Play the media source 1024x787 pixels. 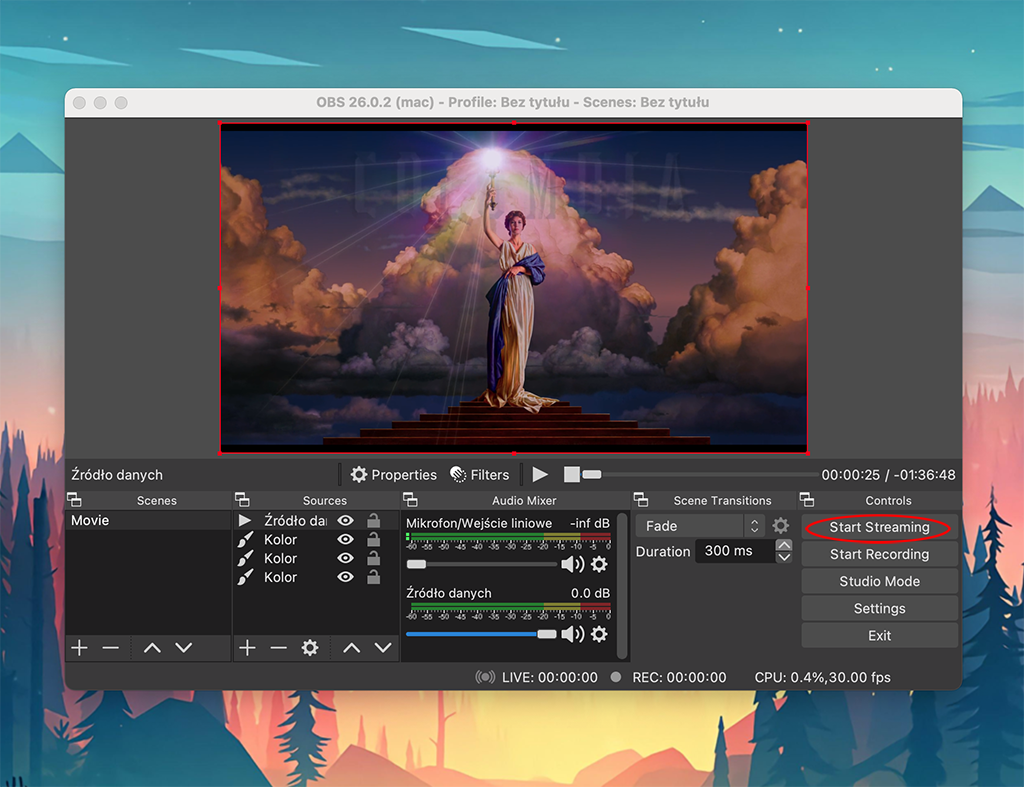point(540,474)
